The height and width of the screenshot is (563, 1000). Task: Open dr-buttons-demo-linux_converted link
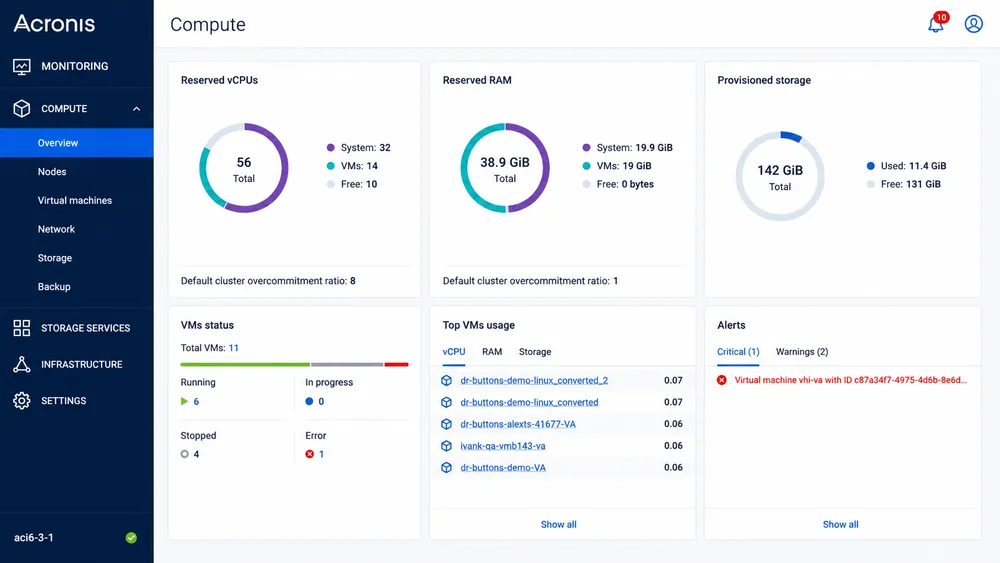(x=529, y=402)
